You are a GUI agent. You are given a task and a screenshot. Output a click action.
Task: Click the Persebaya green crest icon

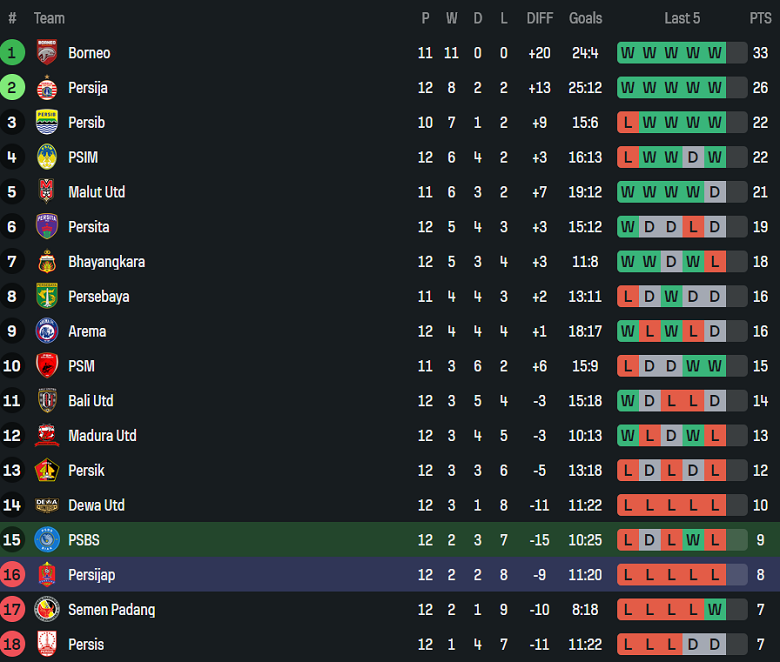[x=47, y=296]
